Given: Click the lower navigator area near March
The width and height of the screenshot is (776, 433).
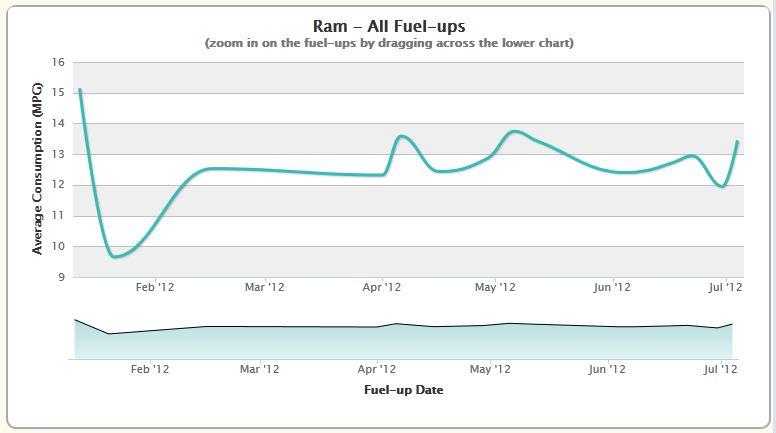Looking at the screenshot, I should 260,342.
